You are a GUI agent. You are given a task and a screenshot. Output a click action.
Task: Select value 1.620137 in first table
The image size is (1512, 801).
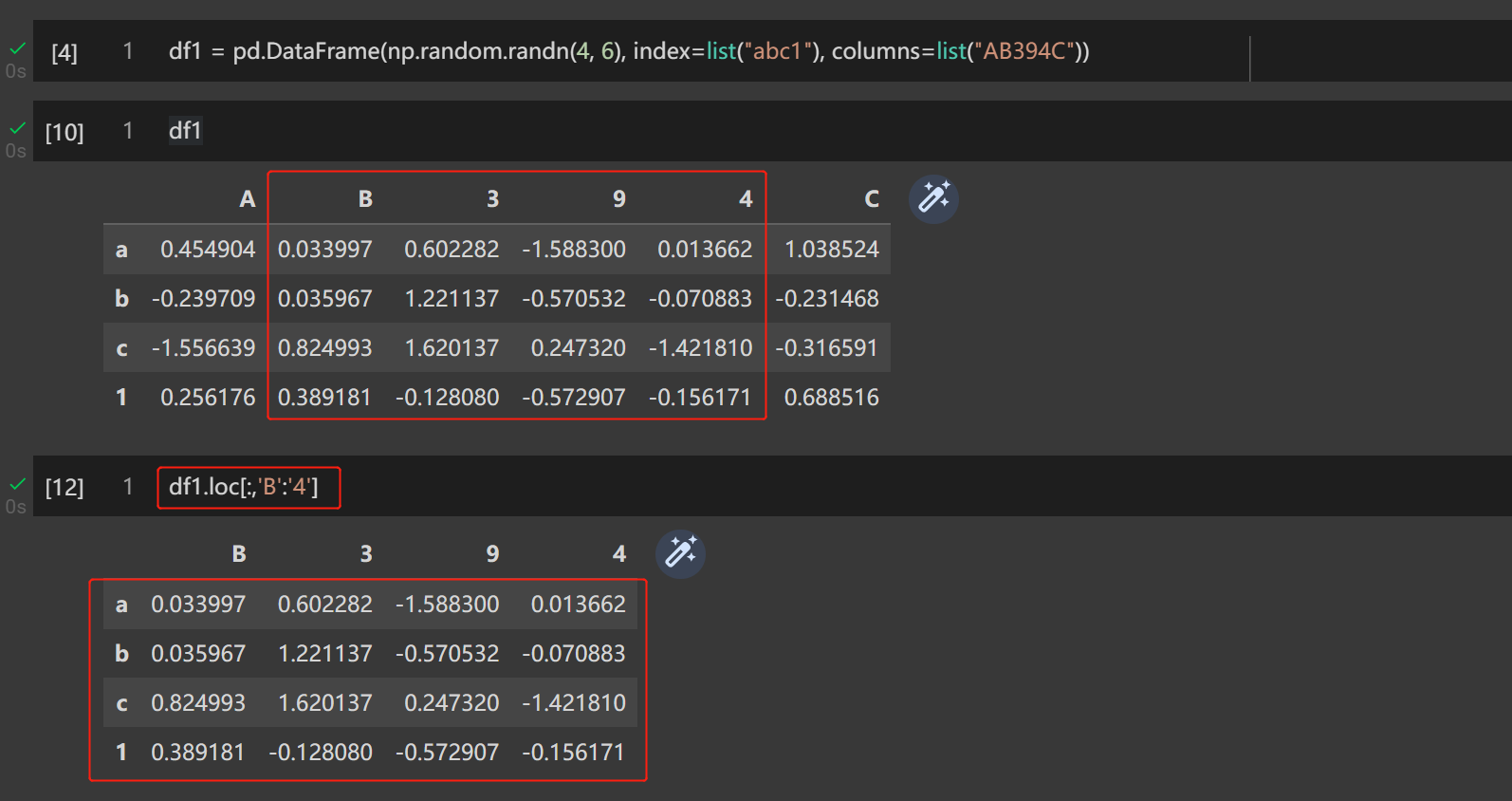pyautogui.click(x=452, y=348)
